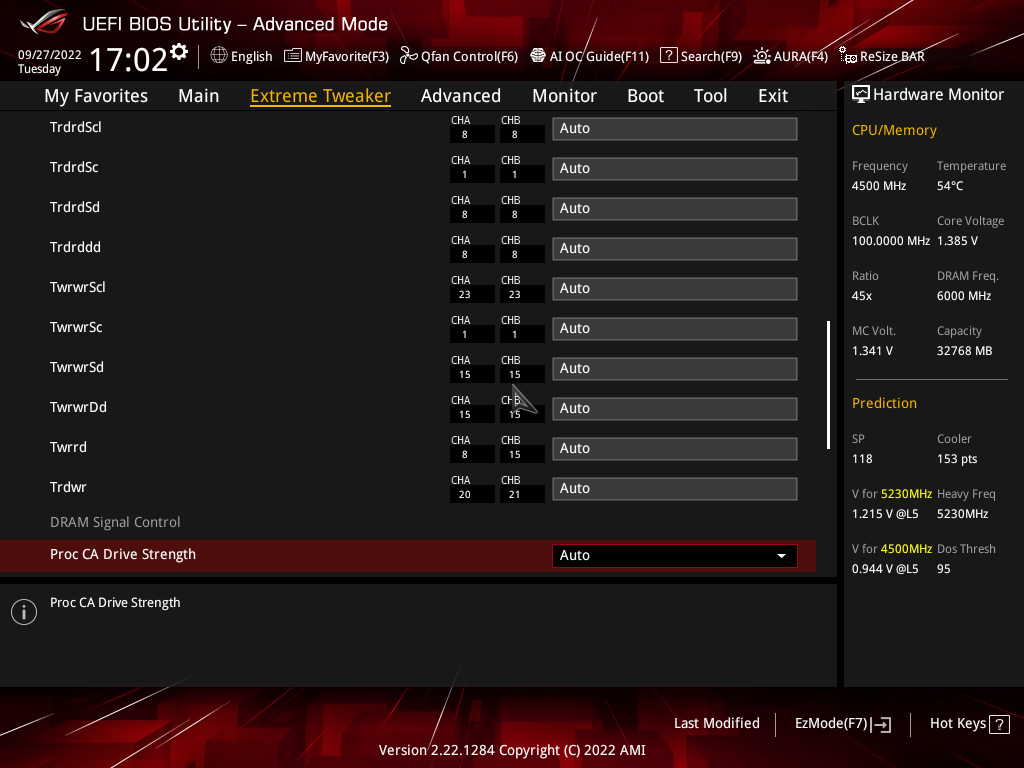
Task: Select the TrdrdSc Auto field
Action: click(x=675, y=168)
